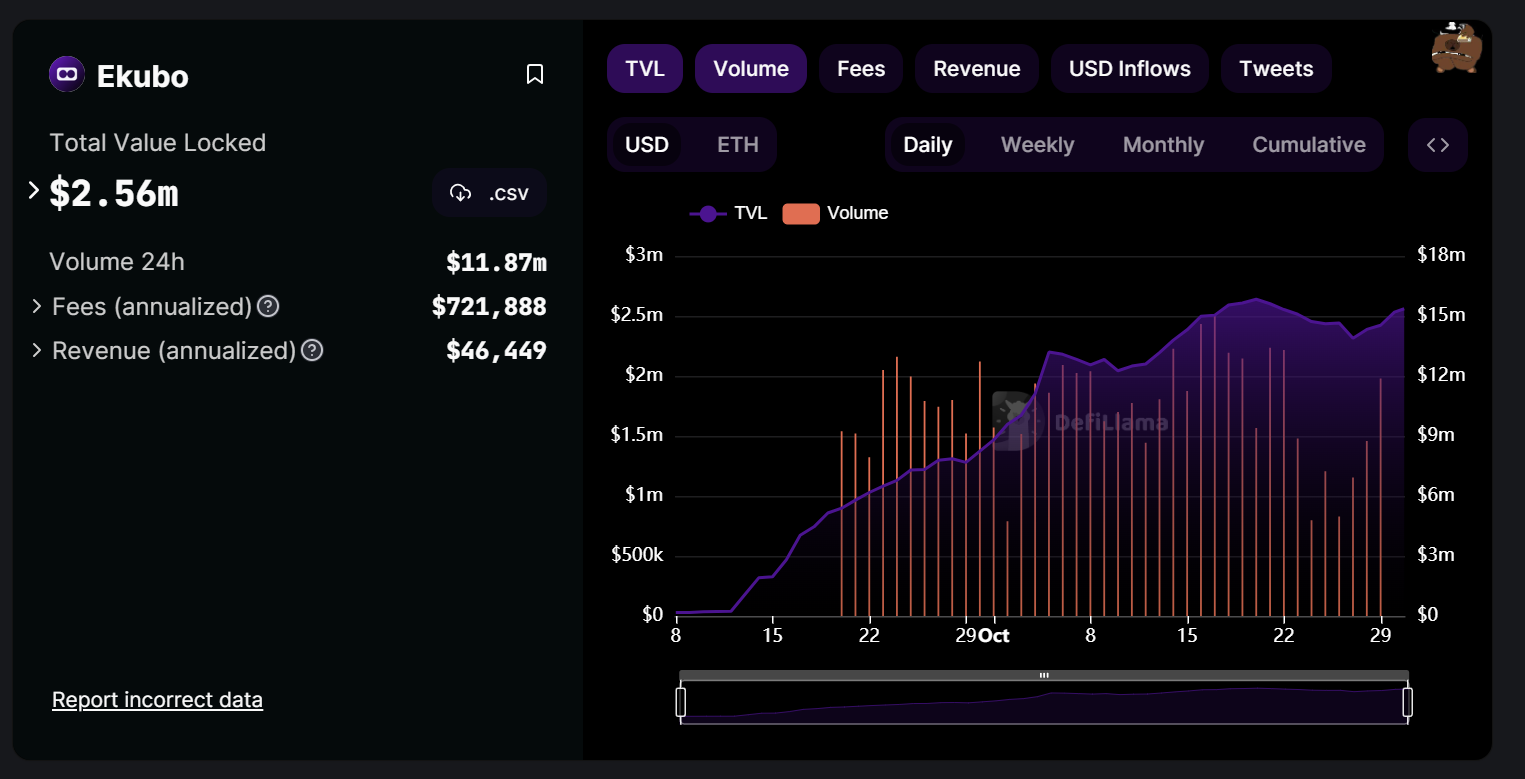Bookmark the Ekubo protocol
Image resolution: width=1525 pixels, height=779 pixels.
(535, 74)
